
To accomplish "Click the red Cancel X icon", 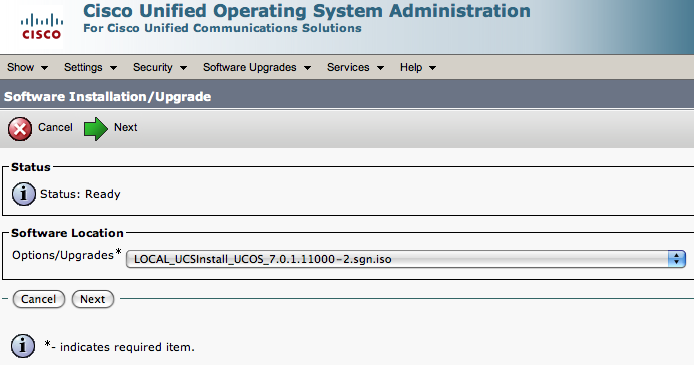I will pyautogui.click(x=19, y=129).
